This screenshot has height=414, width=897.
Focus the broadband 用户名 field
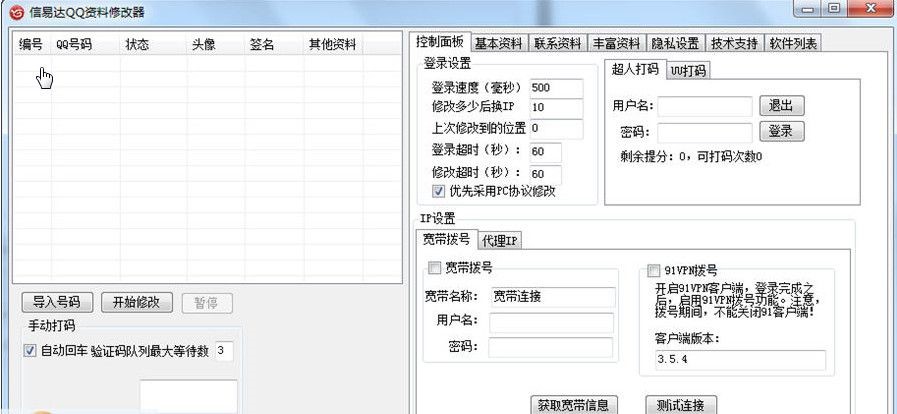point(551,323)
